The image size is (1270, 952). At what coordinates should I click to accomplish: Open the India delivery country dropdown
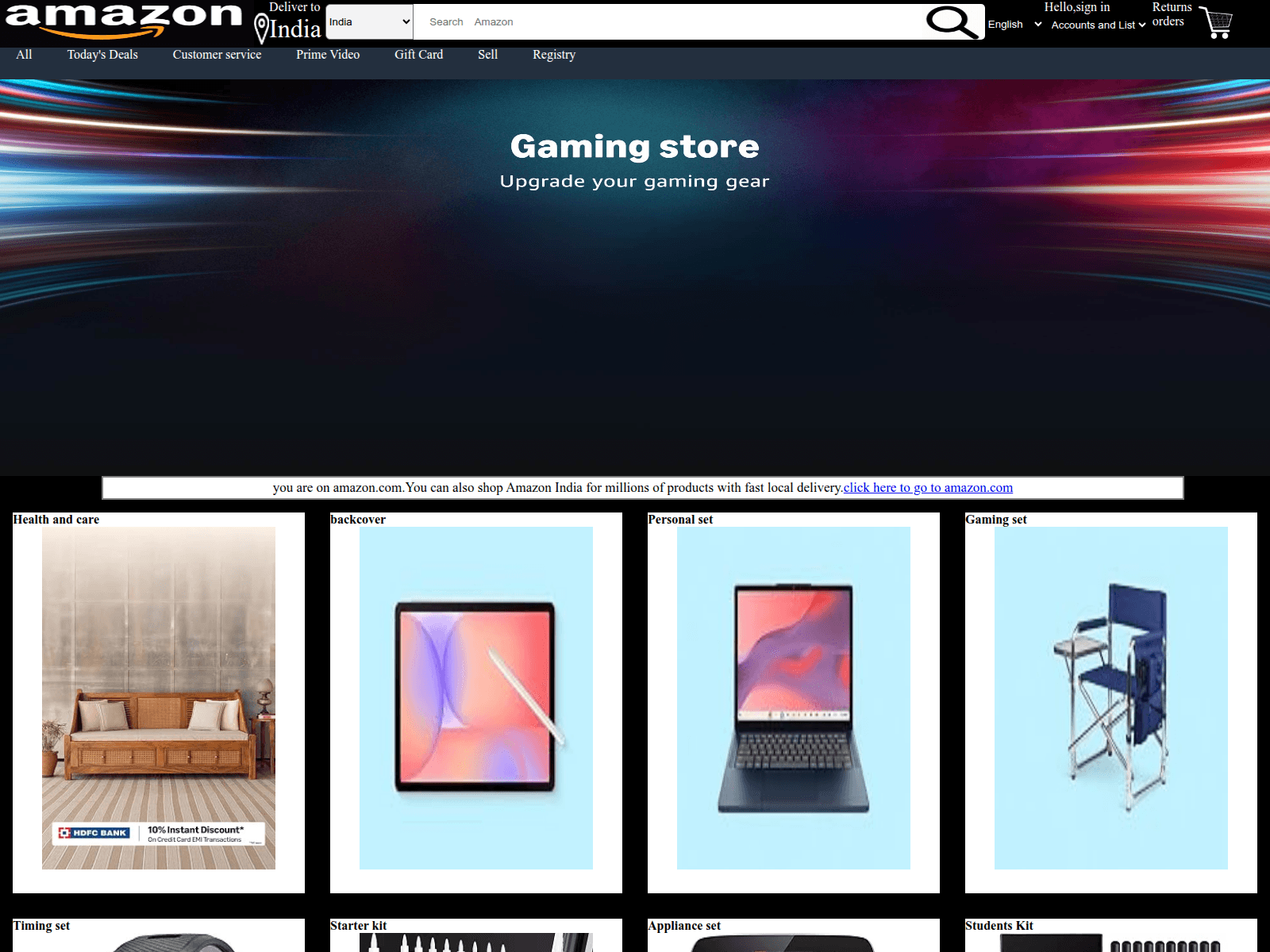(x=369, y=21)
